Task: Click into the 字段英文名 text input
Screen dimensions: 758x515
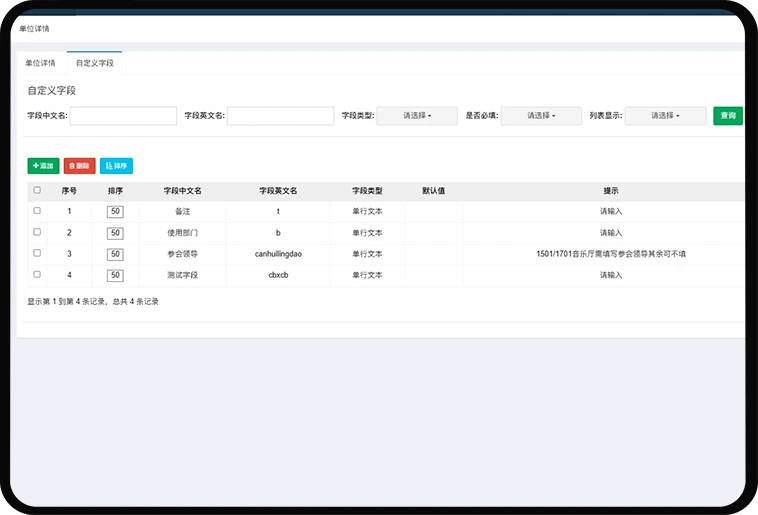Action: pyautogui.click(x=280, y=116)
